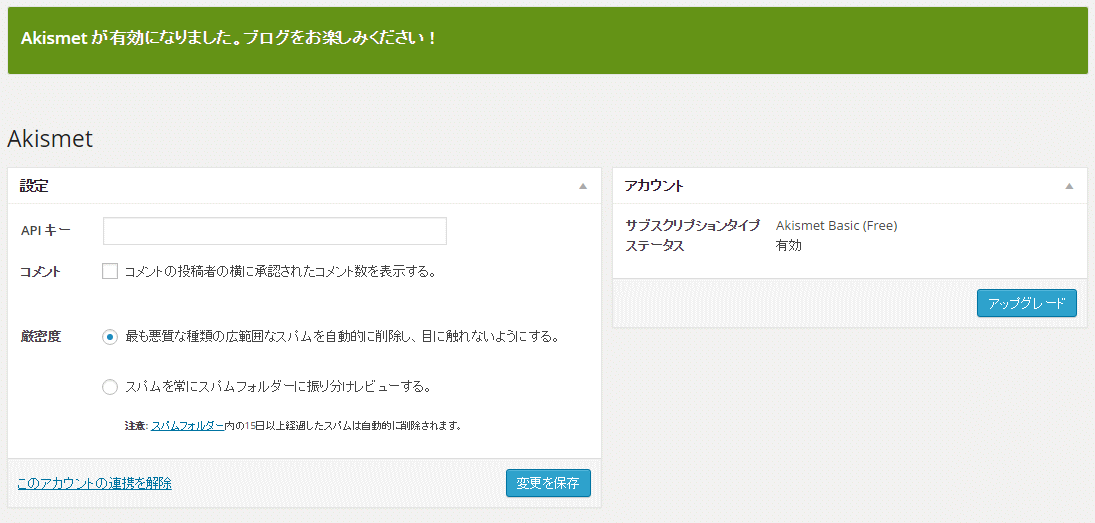Image resolution: width=1095 pixels, height=523 pixels.
Task: Collapse the 設定 panel using its arrow
Action: 583,186
